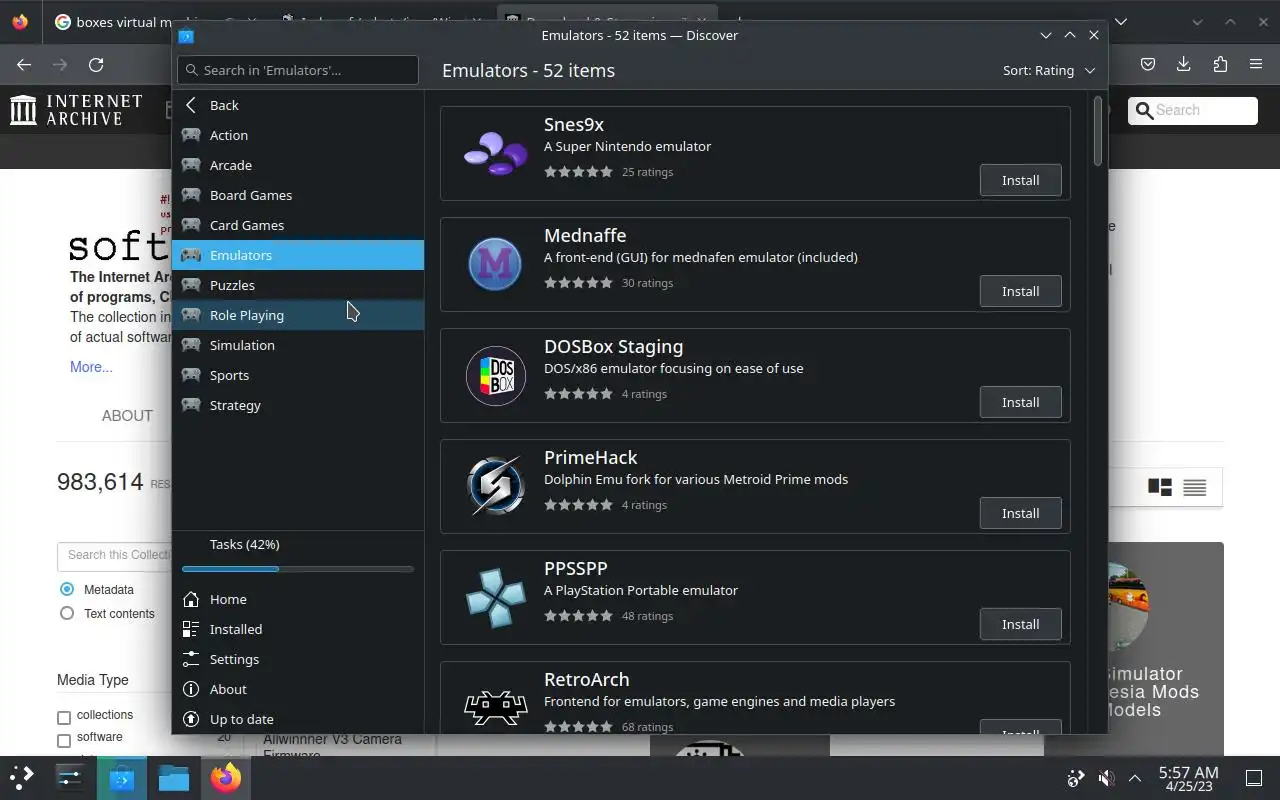
Task: Click the muted volume tray icon
Action: click(1105, 778)
